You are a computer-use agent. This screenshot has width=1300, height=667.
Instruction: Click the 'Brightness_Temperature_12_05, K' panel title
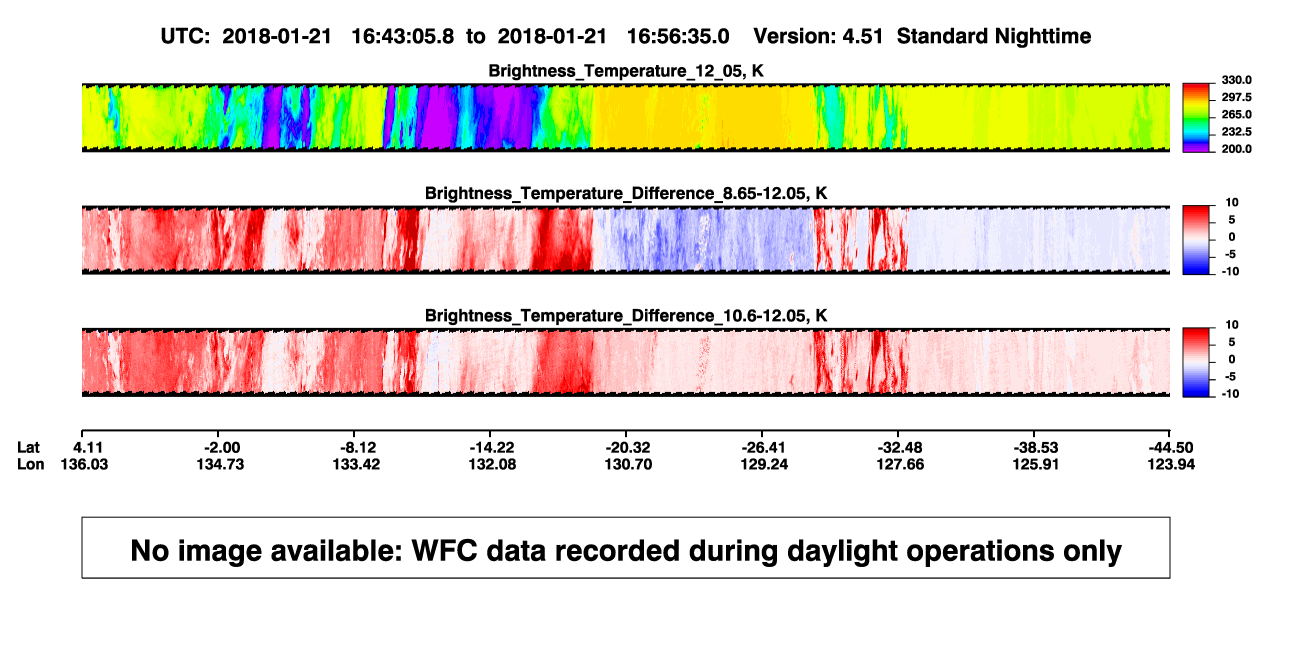click(x=626, y=71)
